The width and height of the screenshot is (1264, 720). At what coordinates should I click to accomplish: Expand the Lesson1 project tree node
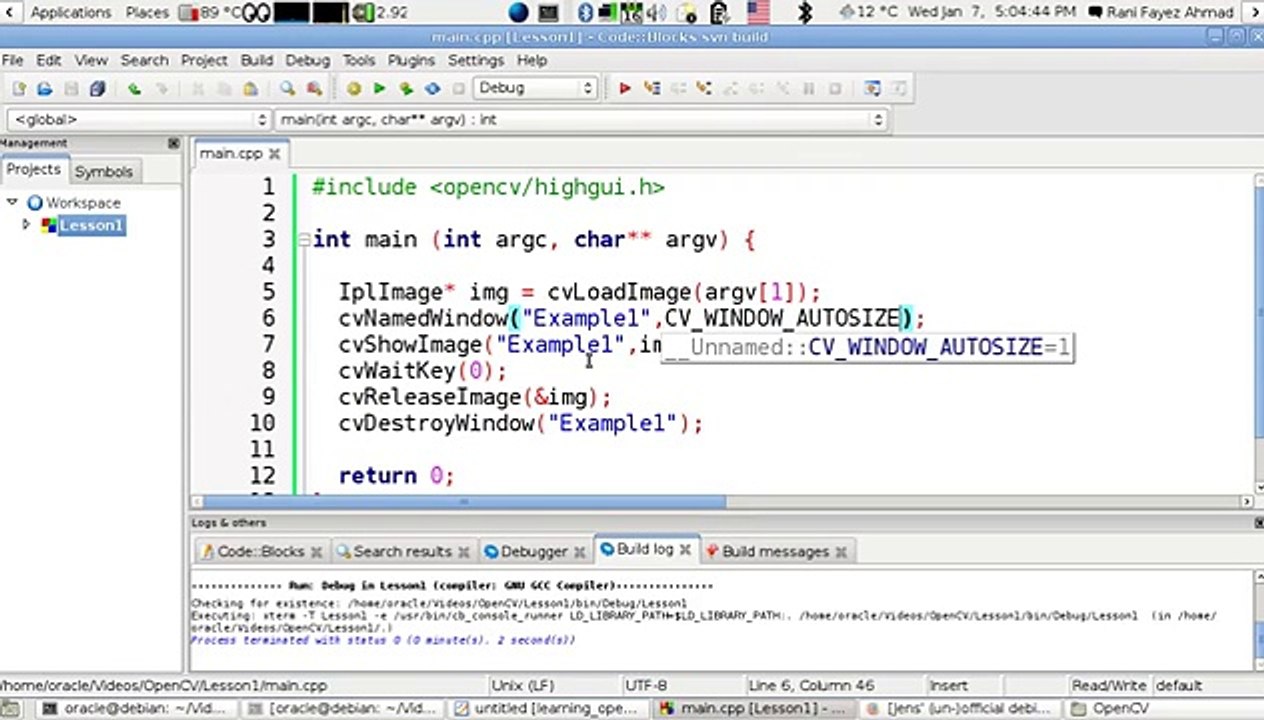point(26,225)
